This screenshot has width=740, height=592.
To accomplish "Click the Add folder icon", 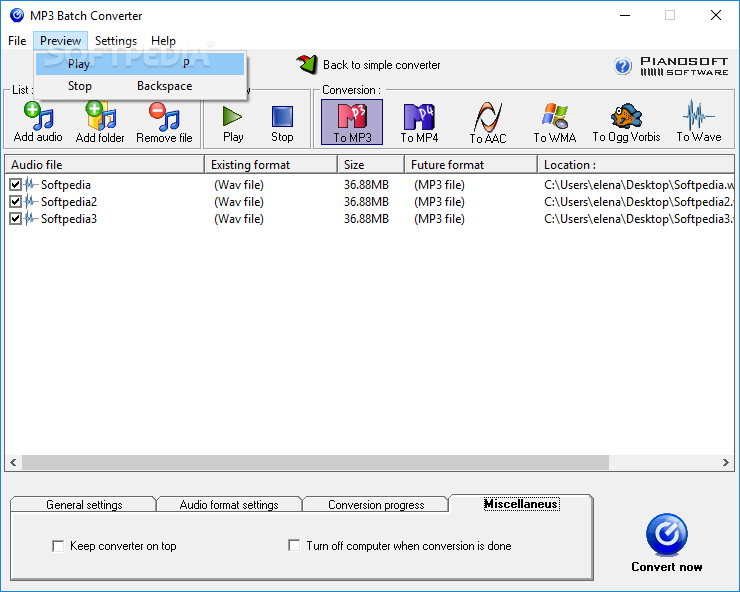I will (100, 116).
